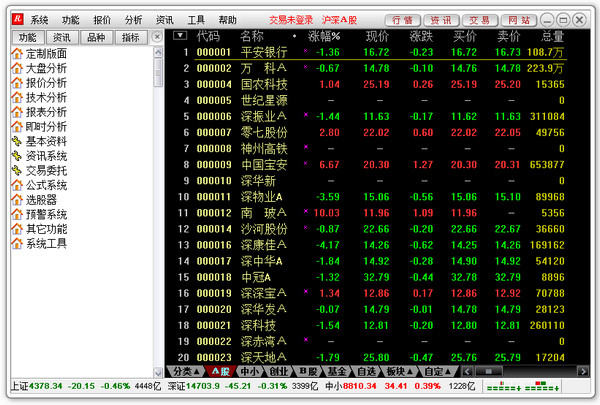Select the B股 bottom tab
This screenshot has width=600, height=405.
pos(308,371)
